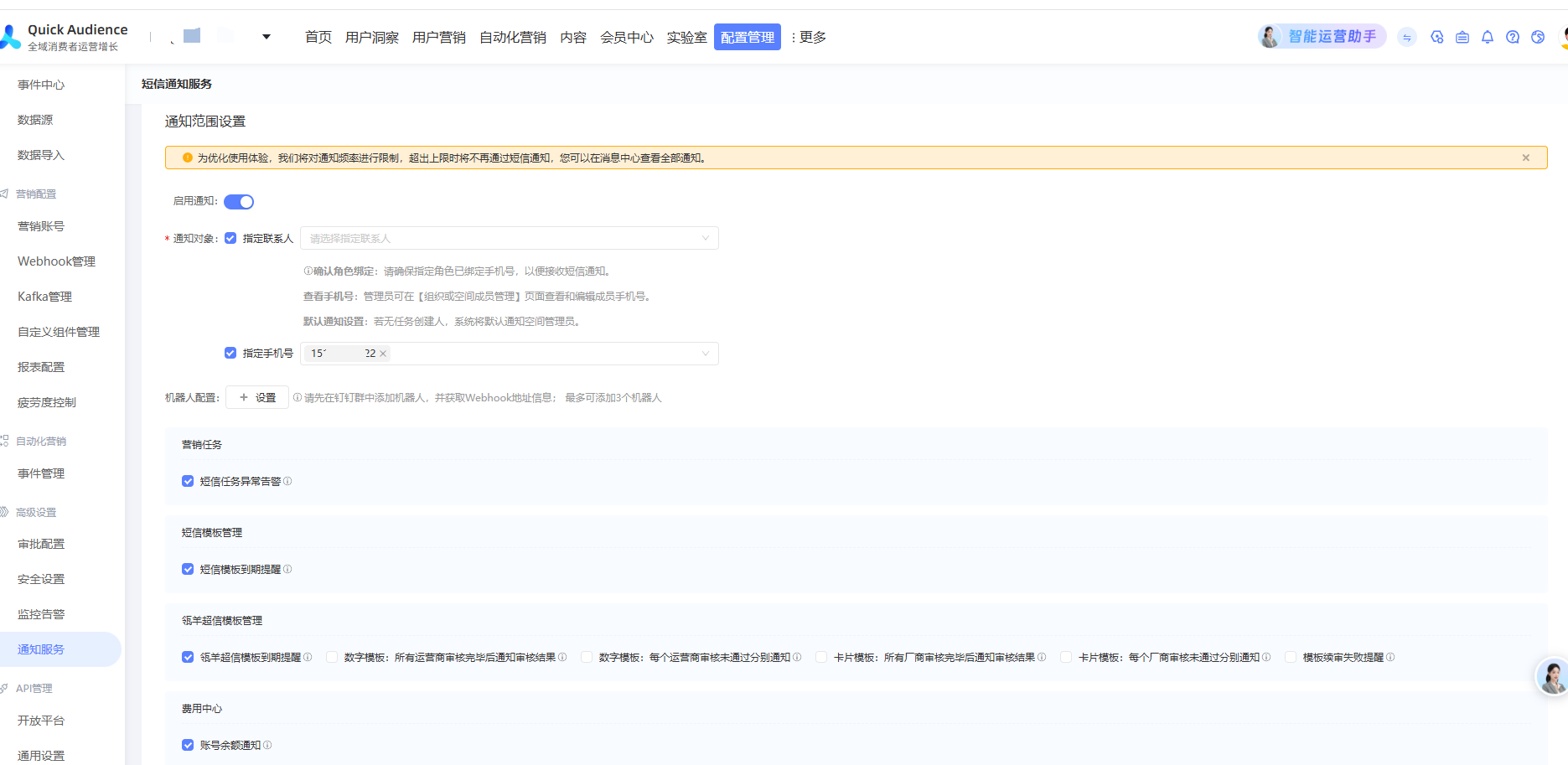Open the 智能运营助手 assistant
The width and height of the screenshot is (1568, 765).
1322,37
